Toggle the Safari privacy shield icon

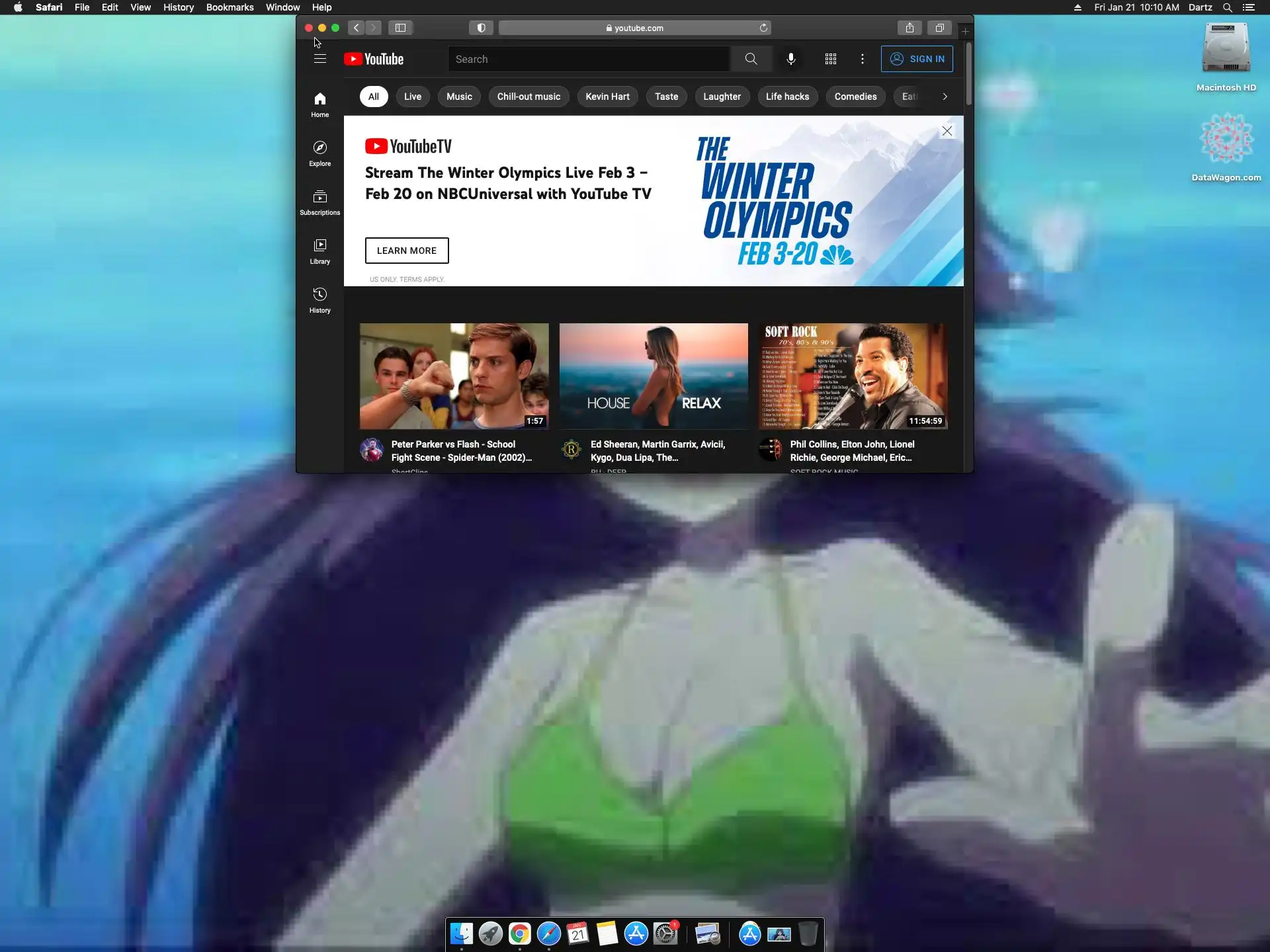481,28
